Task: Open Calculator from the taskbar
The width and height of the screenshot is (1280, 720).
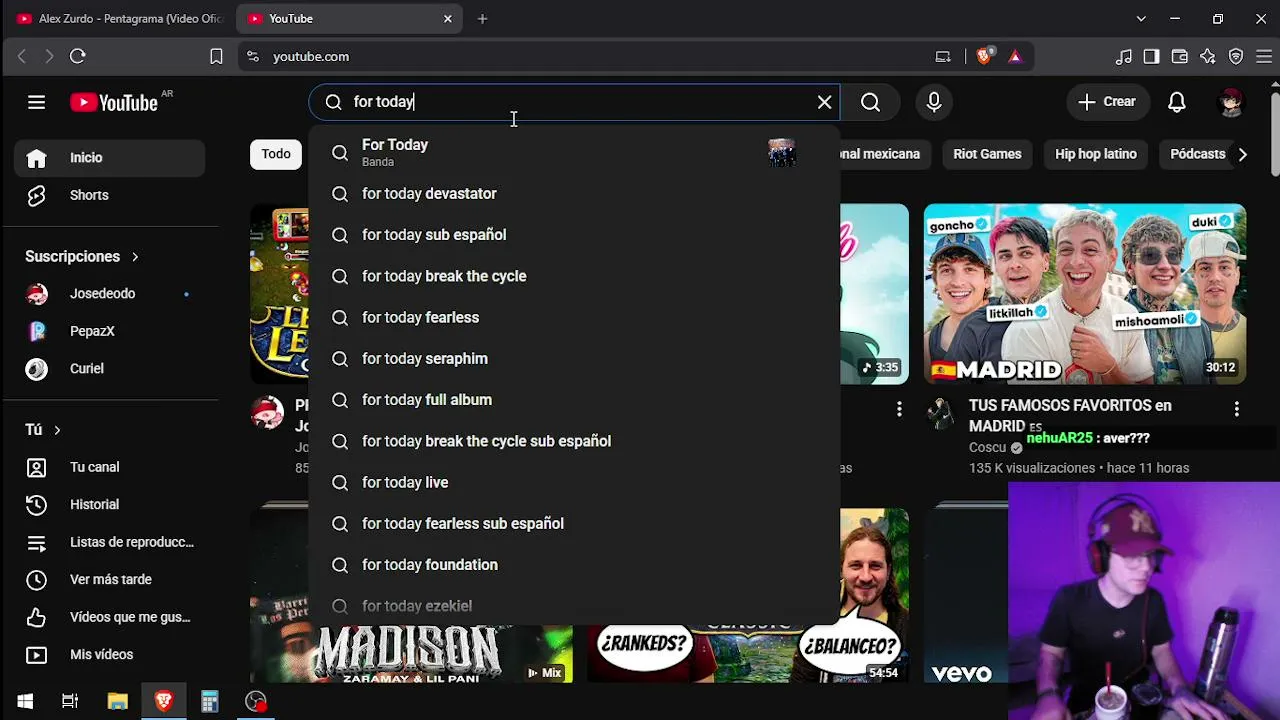Action: pos(209,702)
